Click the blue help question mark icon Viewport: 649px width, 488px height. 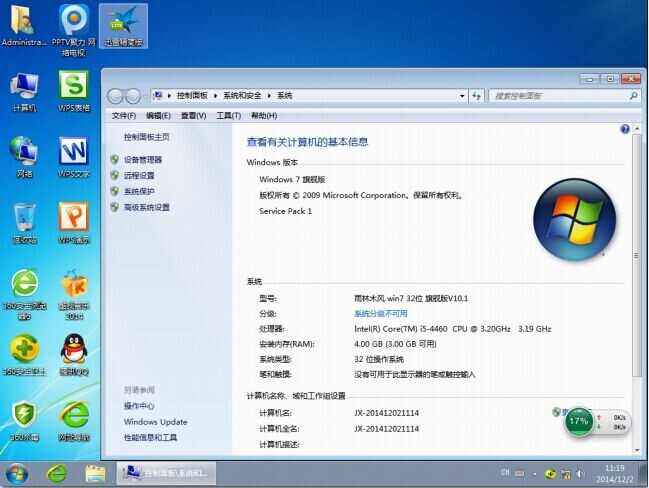coord(625,129)
